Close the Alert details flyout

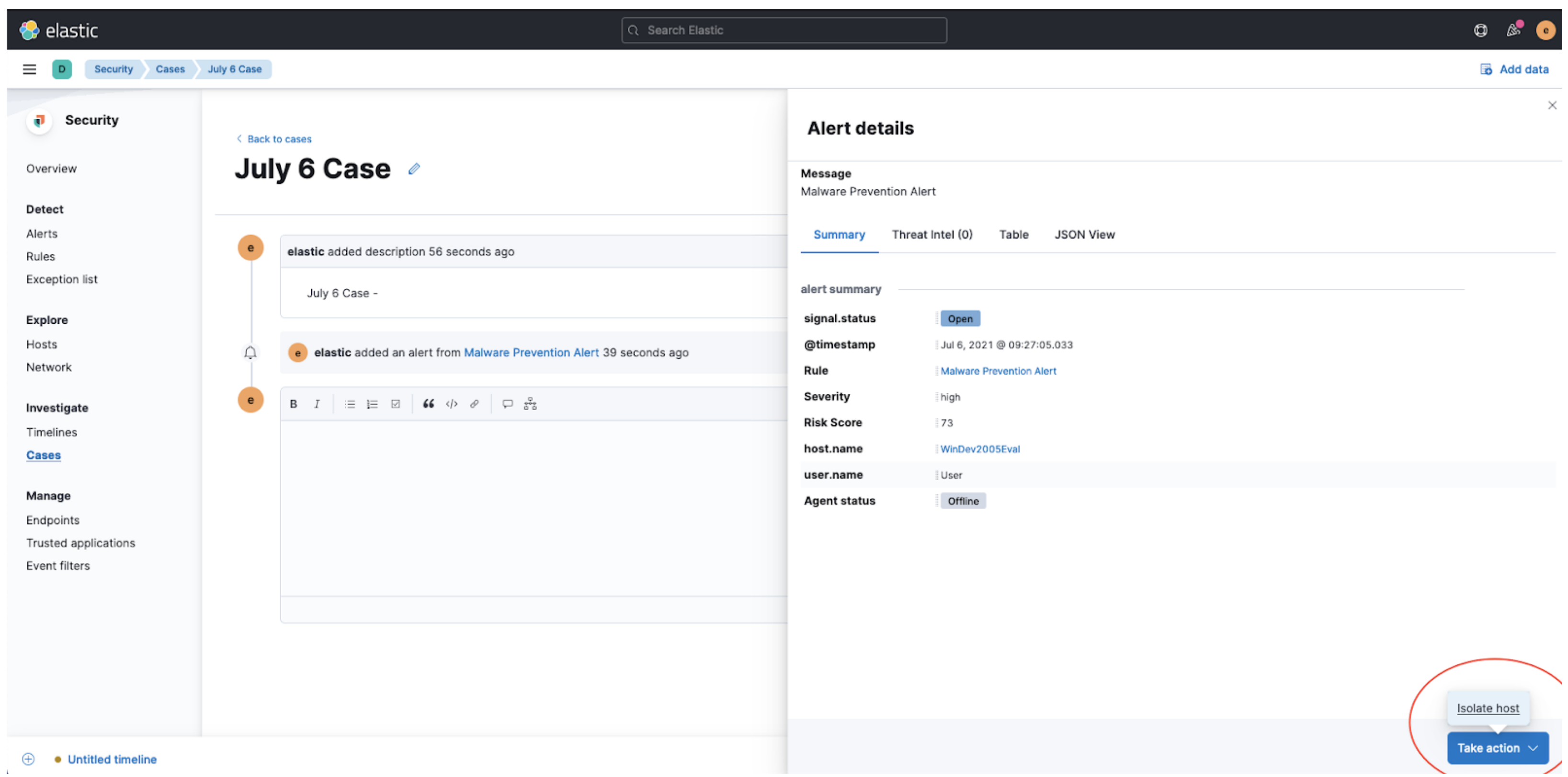coord(1552,105)
